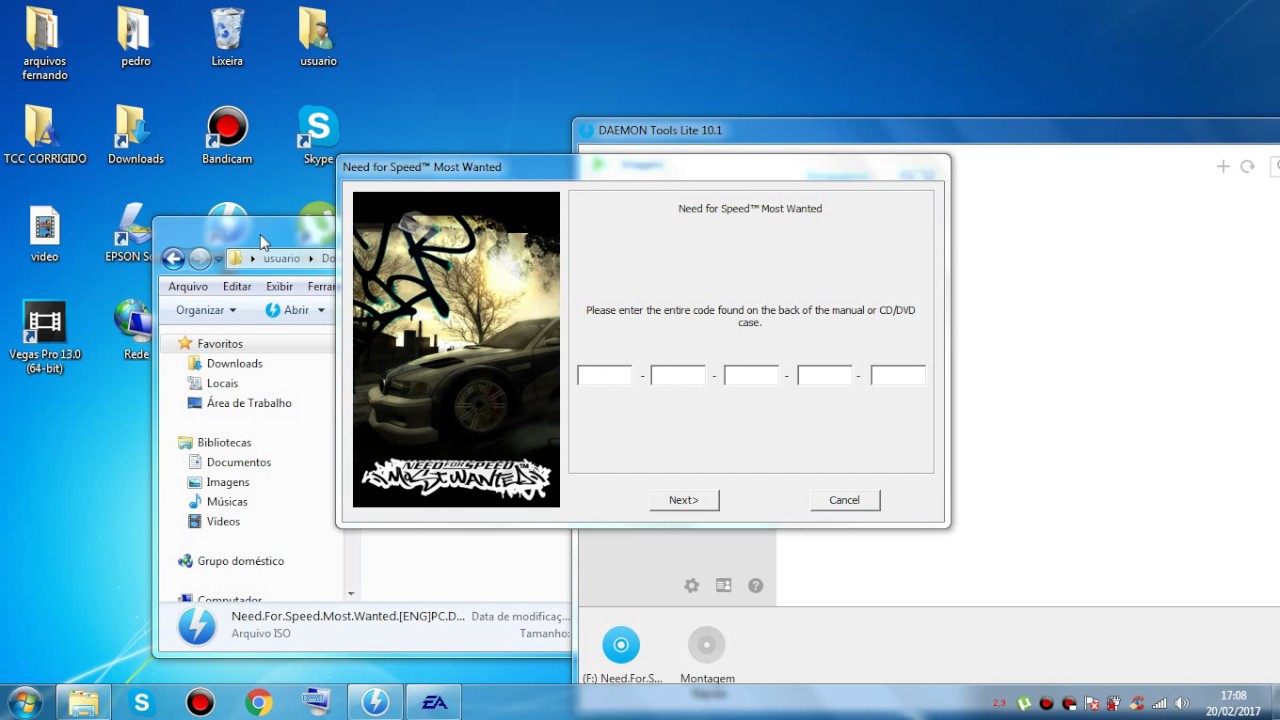Select the Bandicam desktop shortcut
Image resolution: width=1280 pixels, height=720 pixels.
[x=227, y=135]
